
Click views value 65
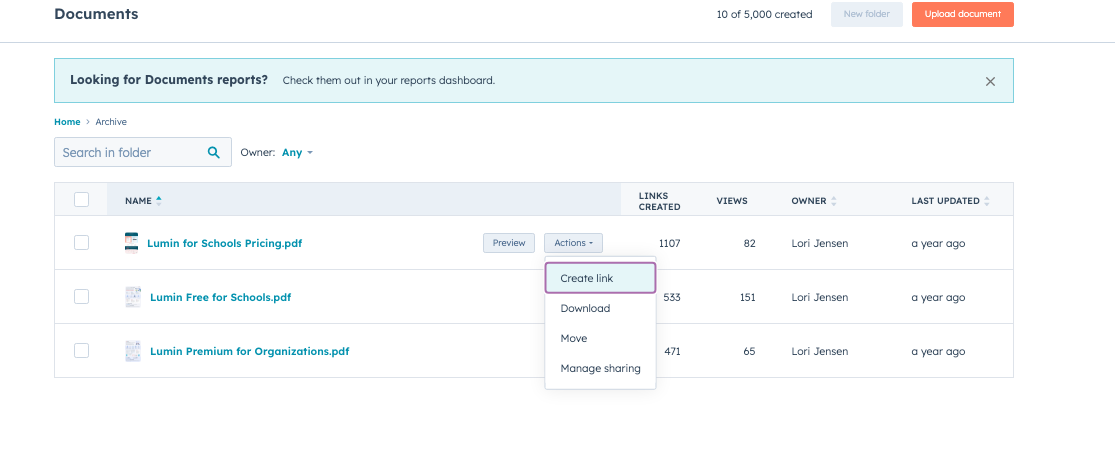point(749,351)
